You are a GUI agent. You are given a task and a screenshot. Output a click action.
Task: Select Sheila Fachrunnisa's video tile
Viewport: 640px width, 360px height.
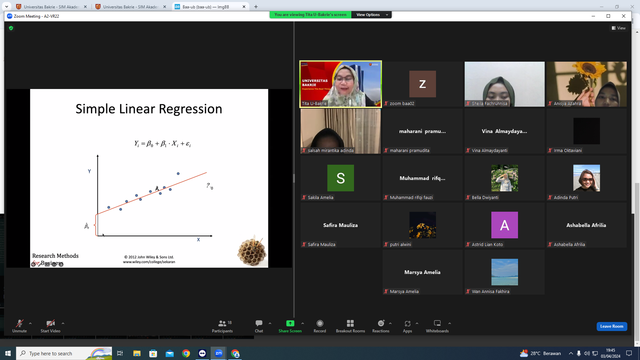coord(504,84)
